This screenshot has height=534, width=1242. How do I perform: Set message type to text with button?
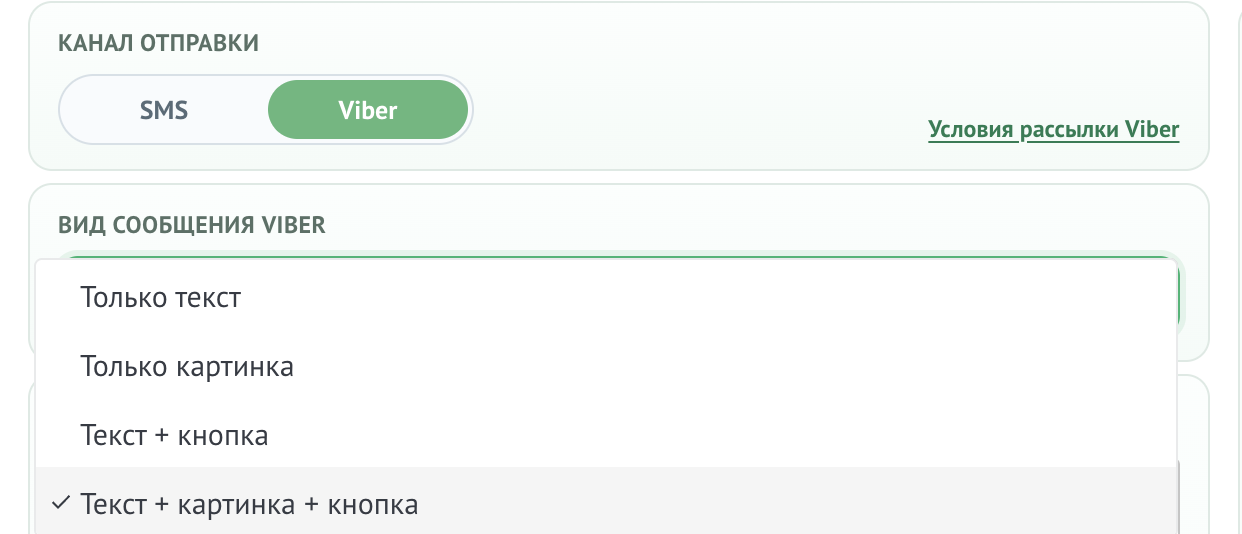pyautogui.click(x=174, y=436)
